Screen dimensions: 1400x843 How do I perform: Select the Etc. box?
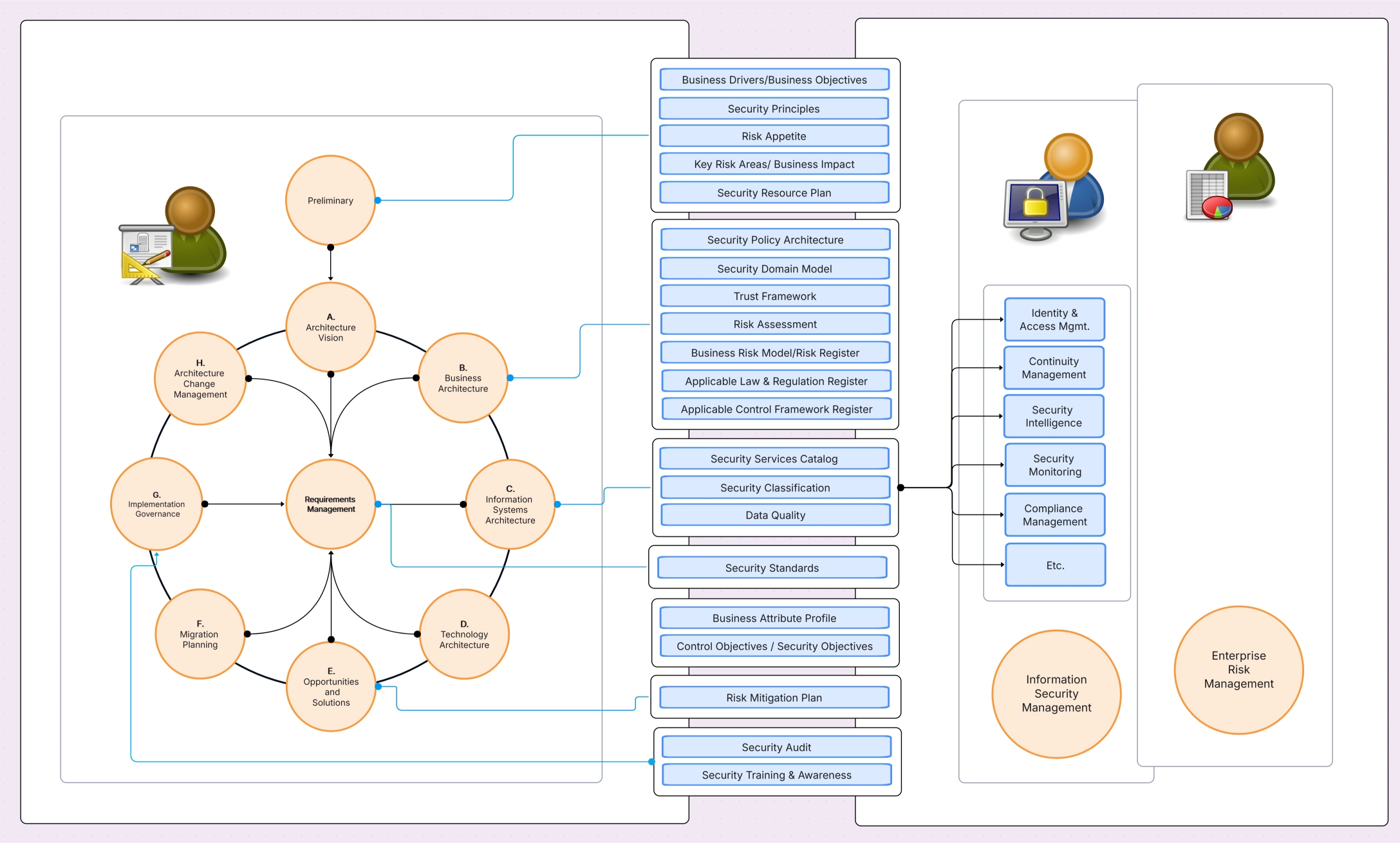[x=1054, y=565]
